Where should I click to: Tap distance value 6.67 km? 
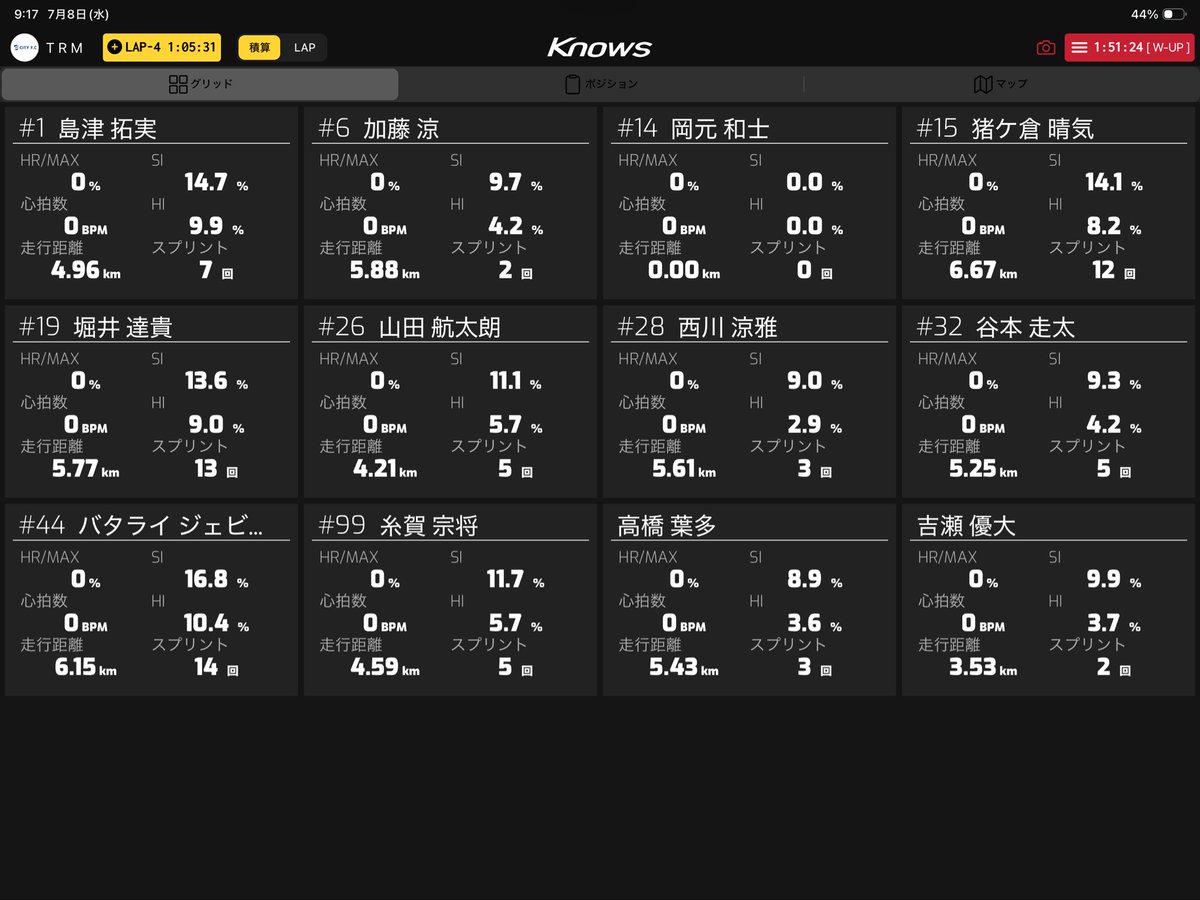click(x=984, y=270)
